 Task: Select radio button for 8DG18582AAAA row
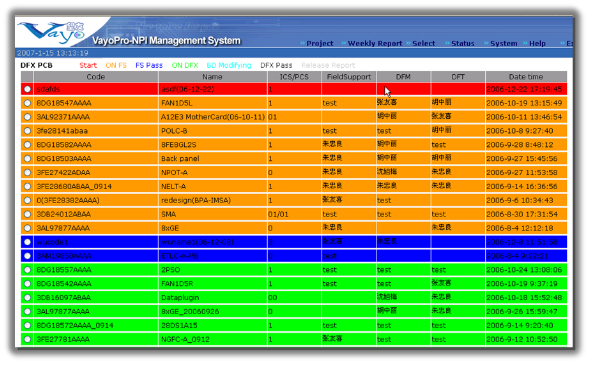point(27,144)
